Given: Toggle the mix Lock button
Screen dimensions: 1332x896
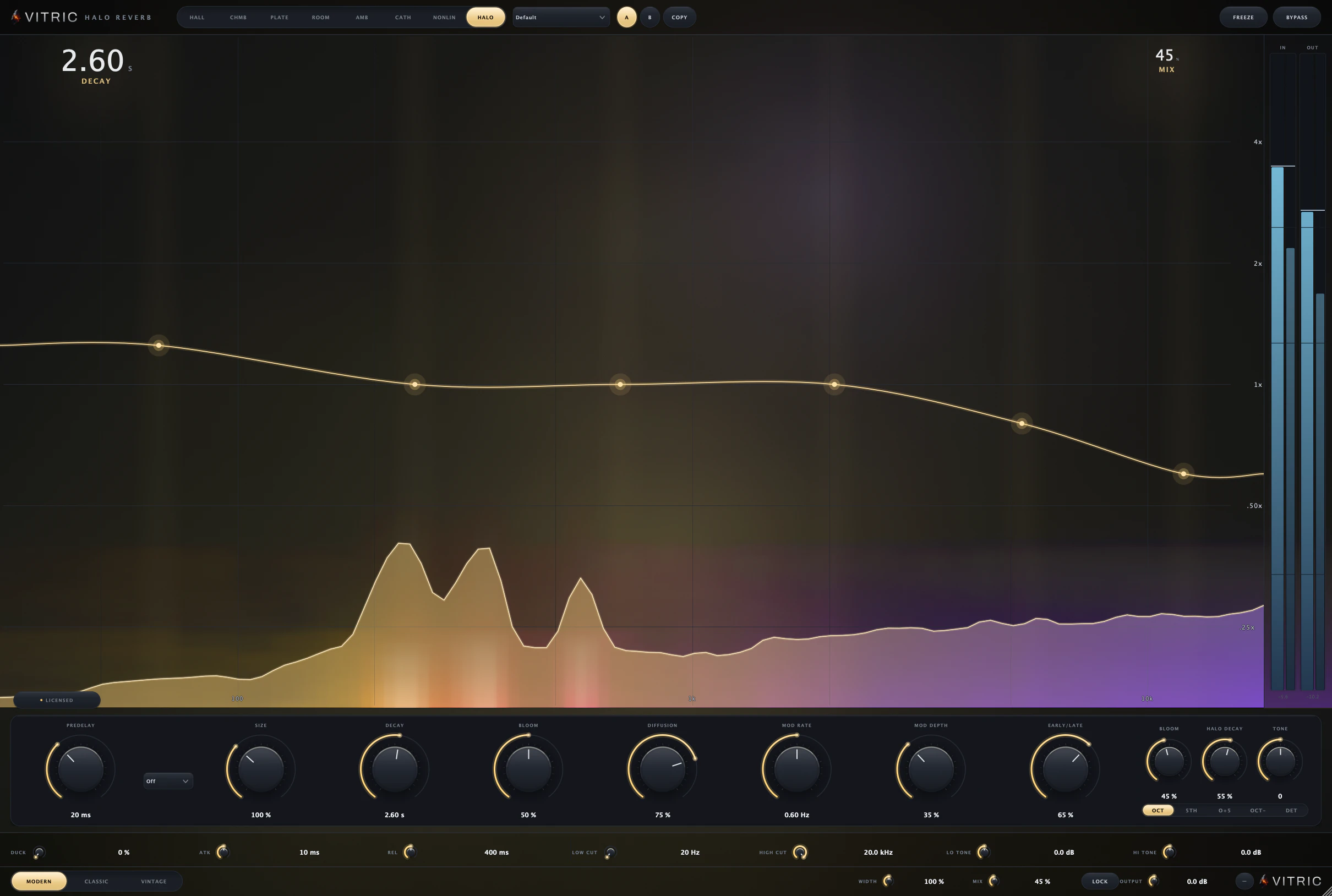Looking at the screenshot, I should [x=1099, y=881].
